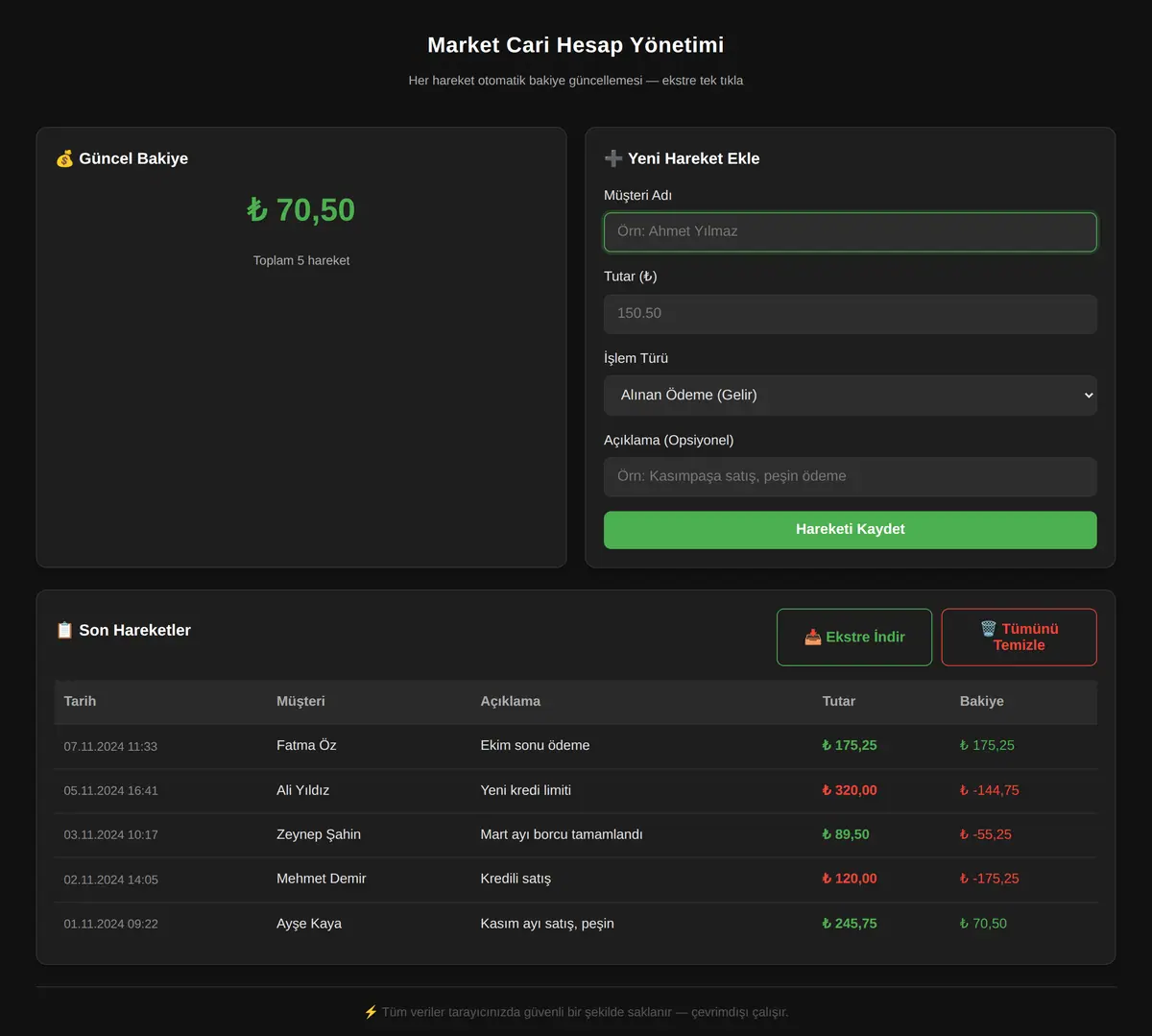Click the ₺ -144,75 balance cell
This screenshot has width=1152, height=1036.
coord(989,790)
